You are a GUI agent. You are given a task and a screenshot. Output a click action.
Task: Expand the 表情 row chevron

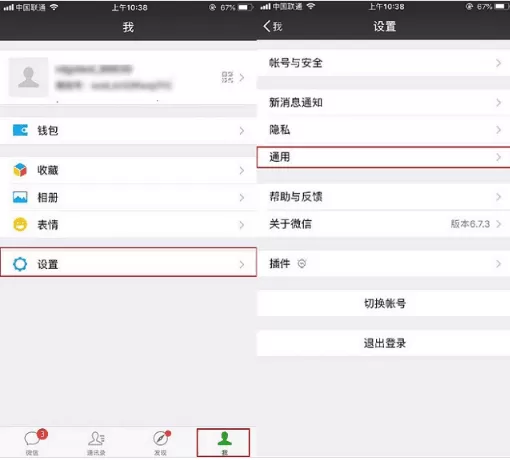click(x=242, y=225)
